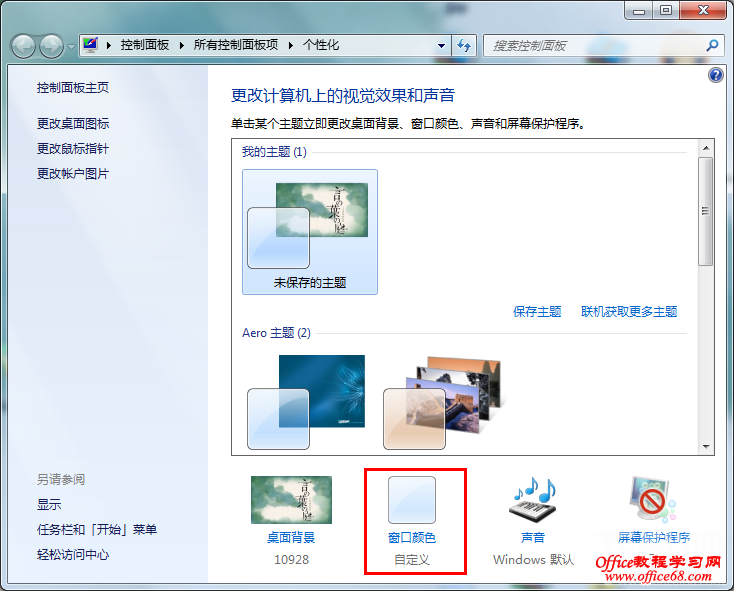Click 联机获取更多主题 link

click(629, 312)
